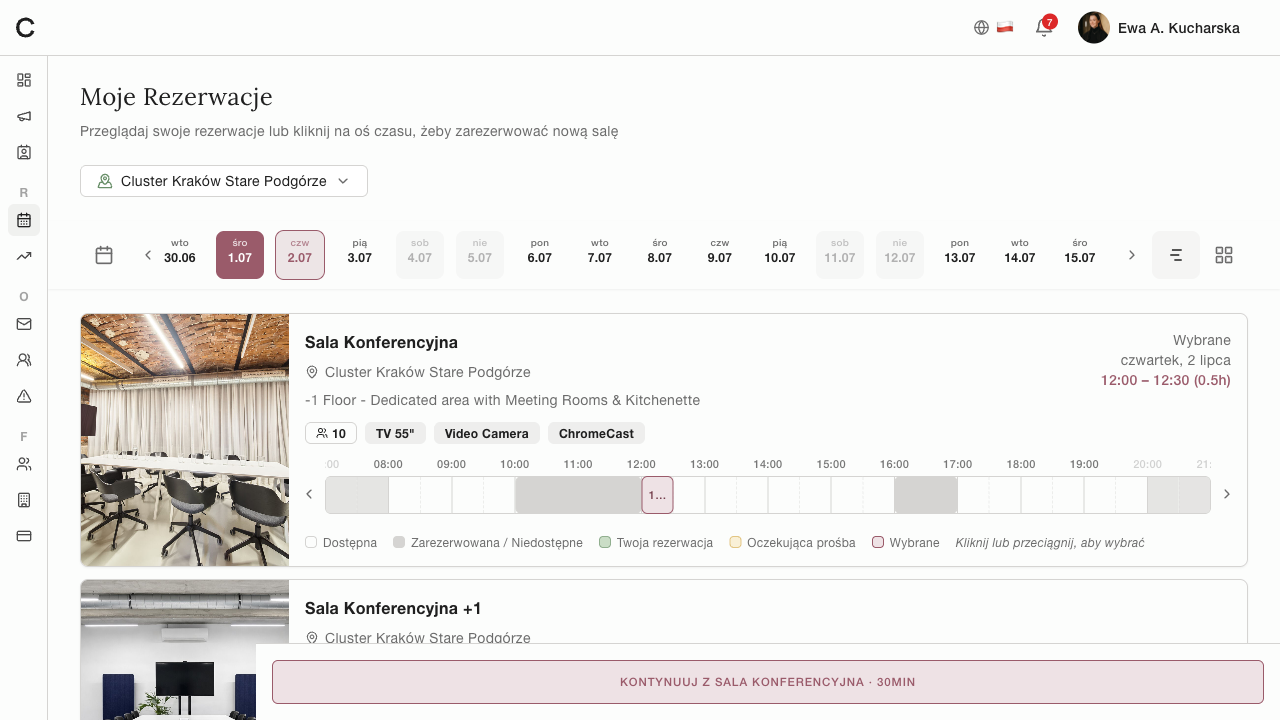Click the Moje Rezerwacje heading

pyautogui.click(x=176, y=97)
